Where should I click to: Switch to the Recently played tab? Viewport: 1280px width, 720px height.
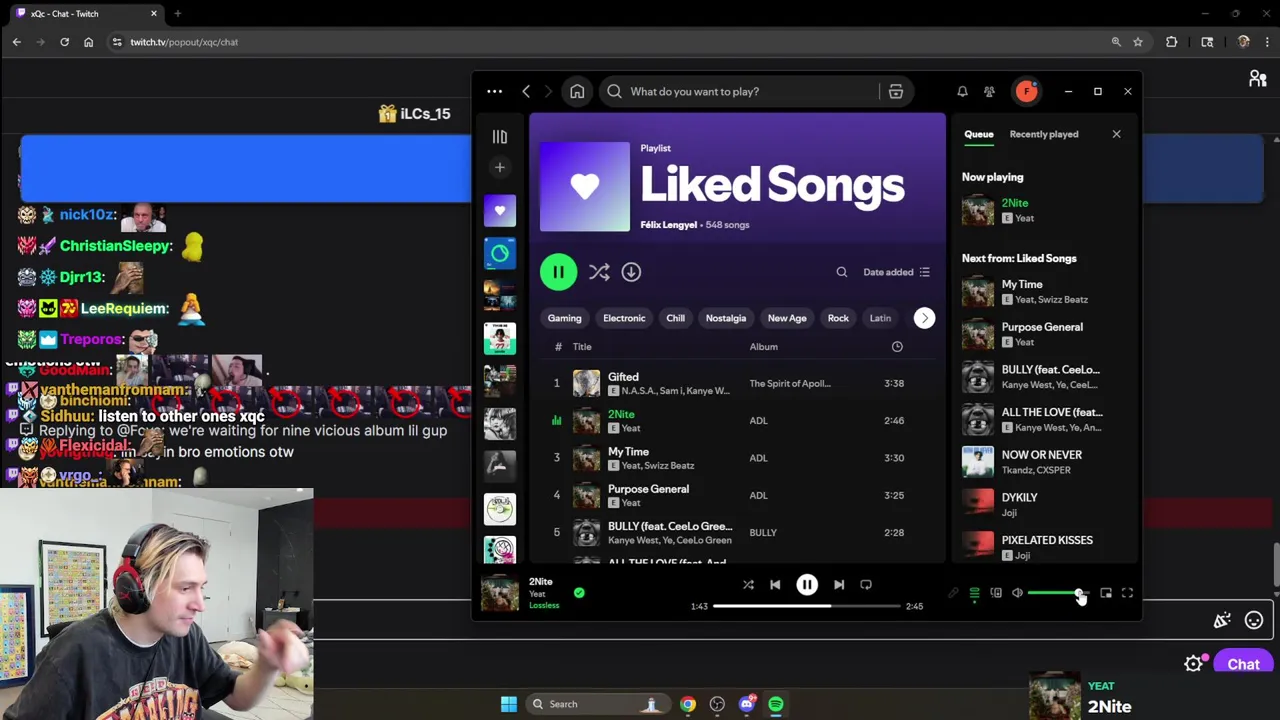[1044, 134]
